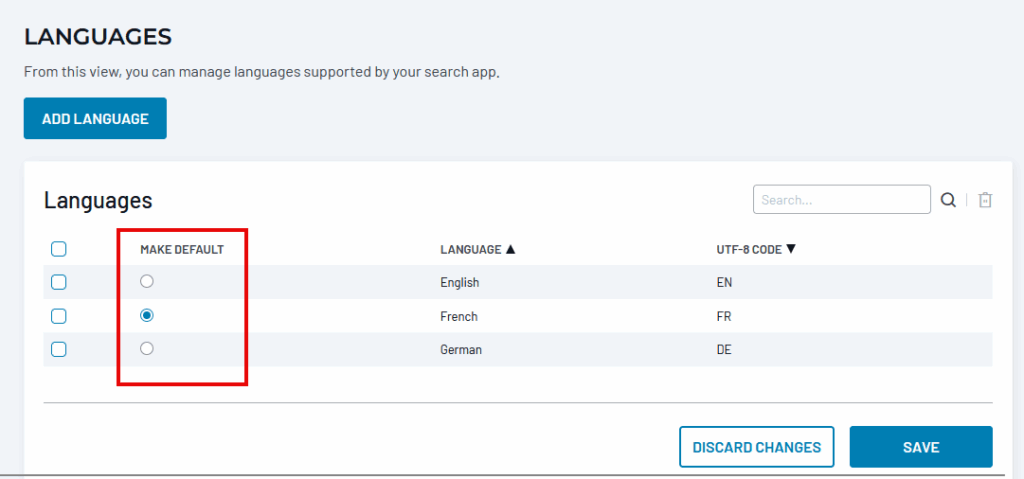Image resolution: width=1024 pixels, height=479 pixels.
Task: Select the French default radio button
Action: click(x=147, y=315)
